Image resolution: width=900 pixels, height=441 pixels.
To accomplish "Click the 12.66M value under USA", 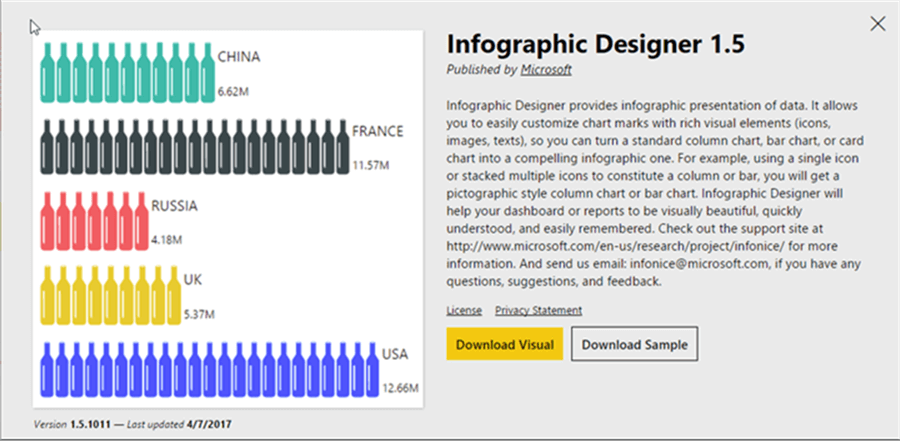I will point(400,388).
